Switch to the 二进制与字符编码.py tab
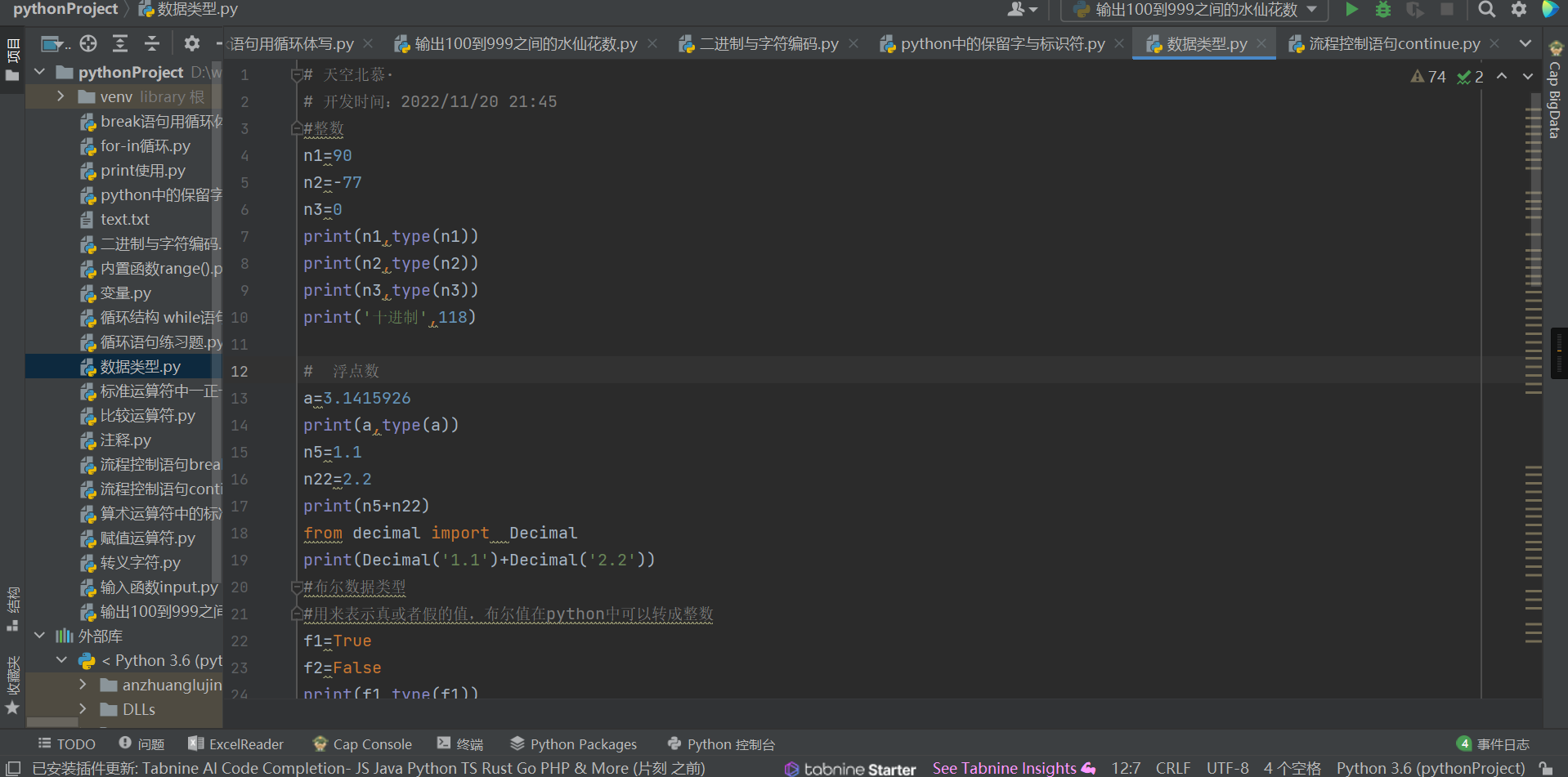The width and height of the screenshot is (1568, 777). tap(767, 43)
